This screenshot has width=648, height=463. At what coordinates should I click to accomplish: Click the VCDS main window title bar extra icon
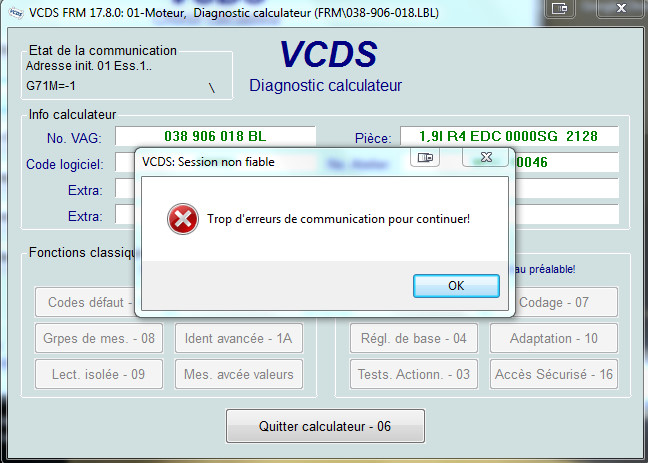(560, 8)
